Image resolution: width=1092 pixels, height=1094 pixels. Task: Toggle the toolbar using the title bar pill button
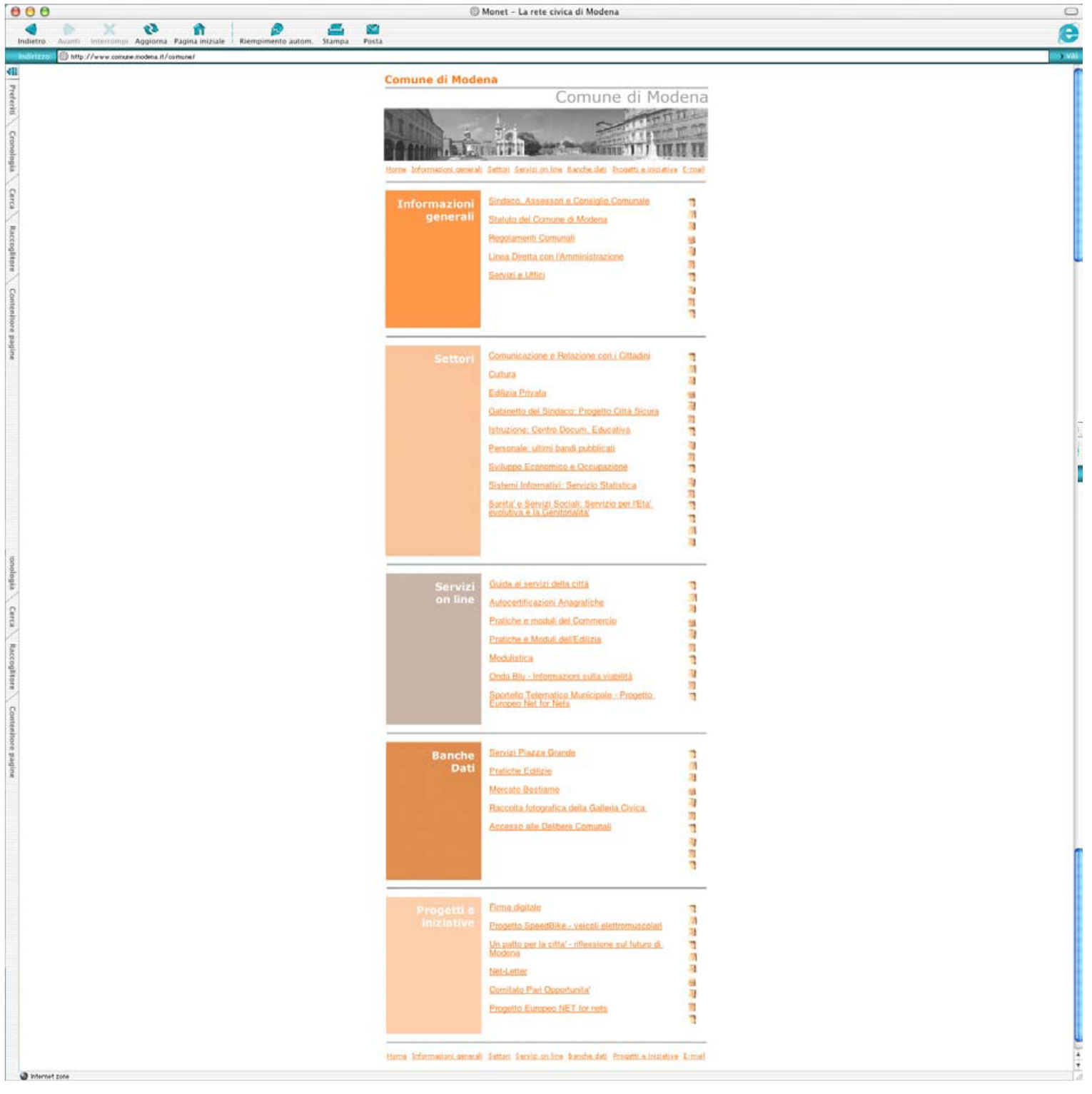coord(1071,11)
